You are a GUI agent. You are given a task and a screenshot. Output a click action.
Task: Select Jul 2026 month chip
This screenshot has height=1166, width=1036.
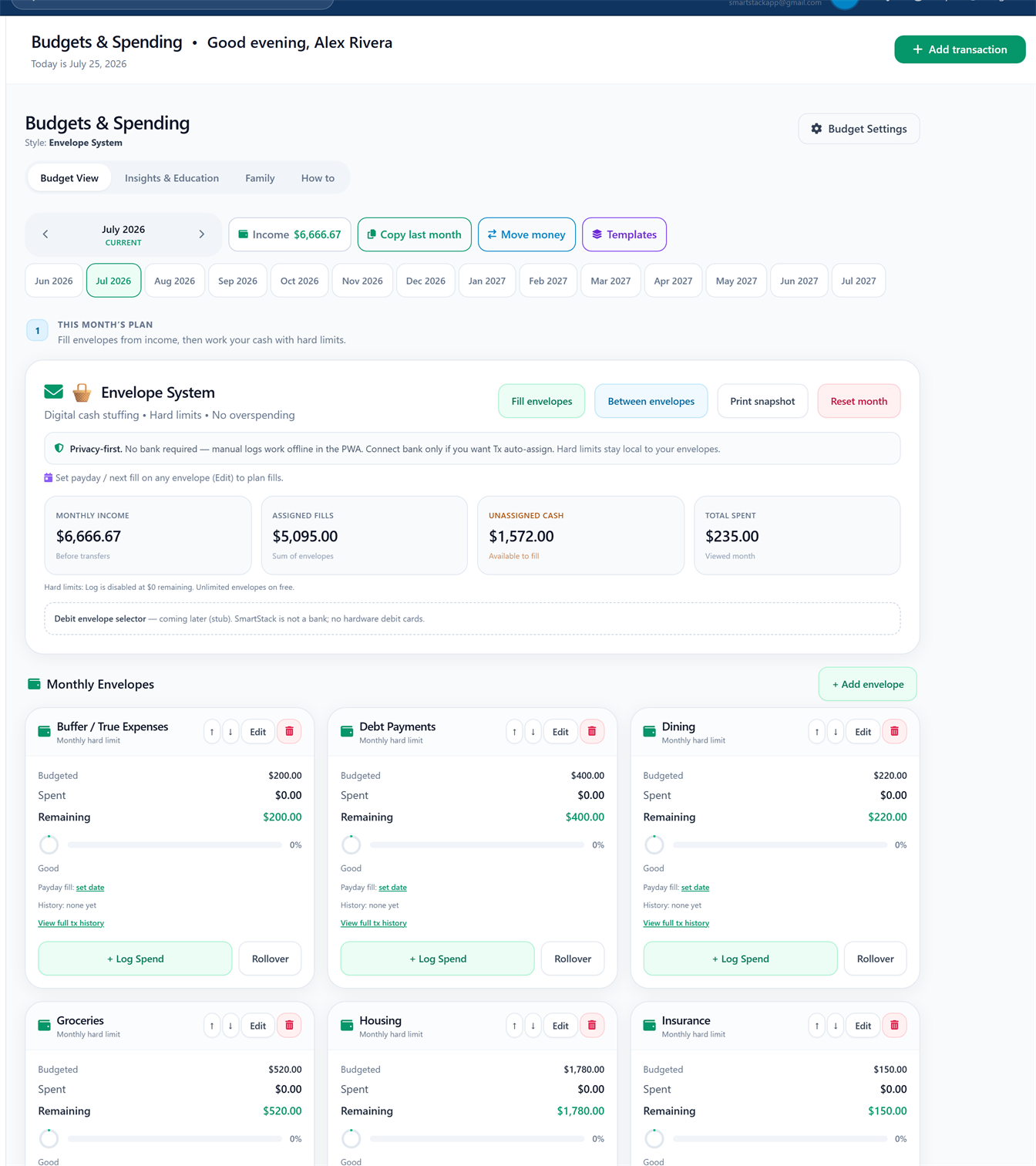pos(113,281)
